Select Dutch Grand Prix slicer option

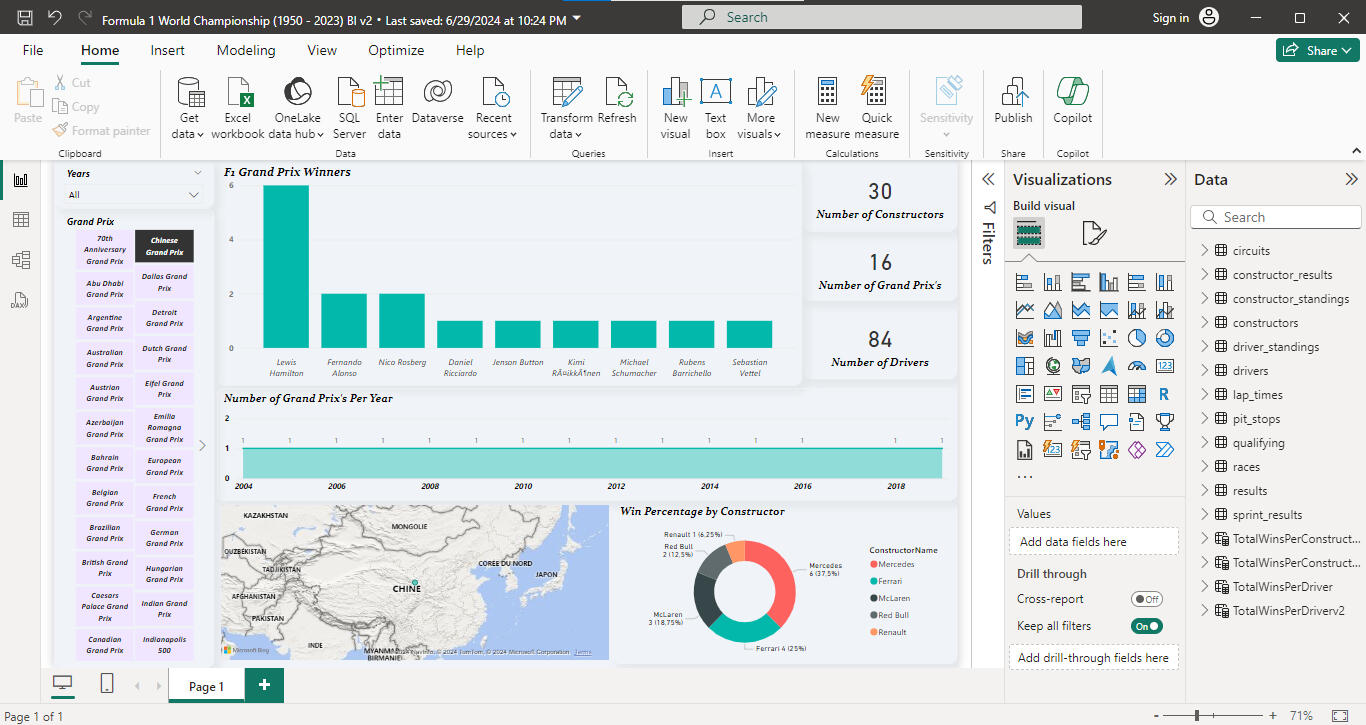(x=165, y=354)
